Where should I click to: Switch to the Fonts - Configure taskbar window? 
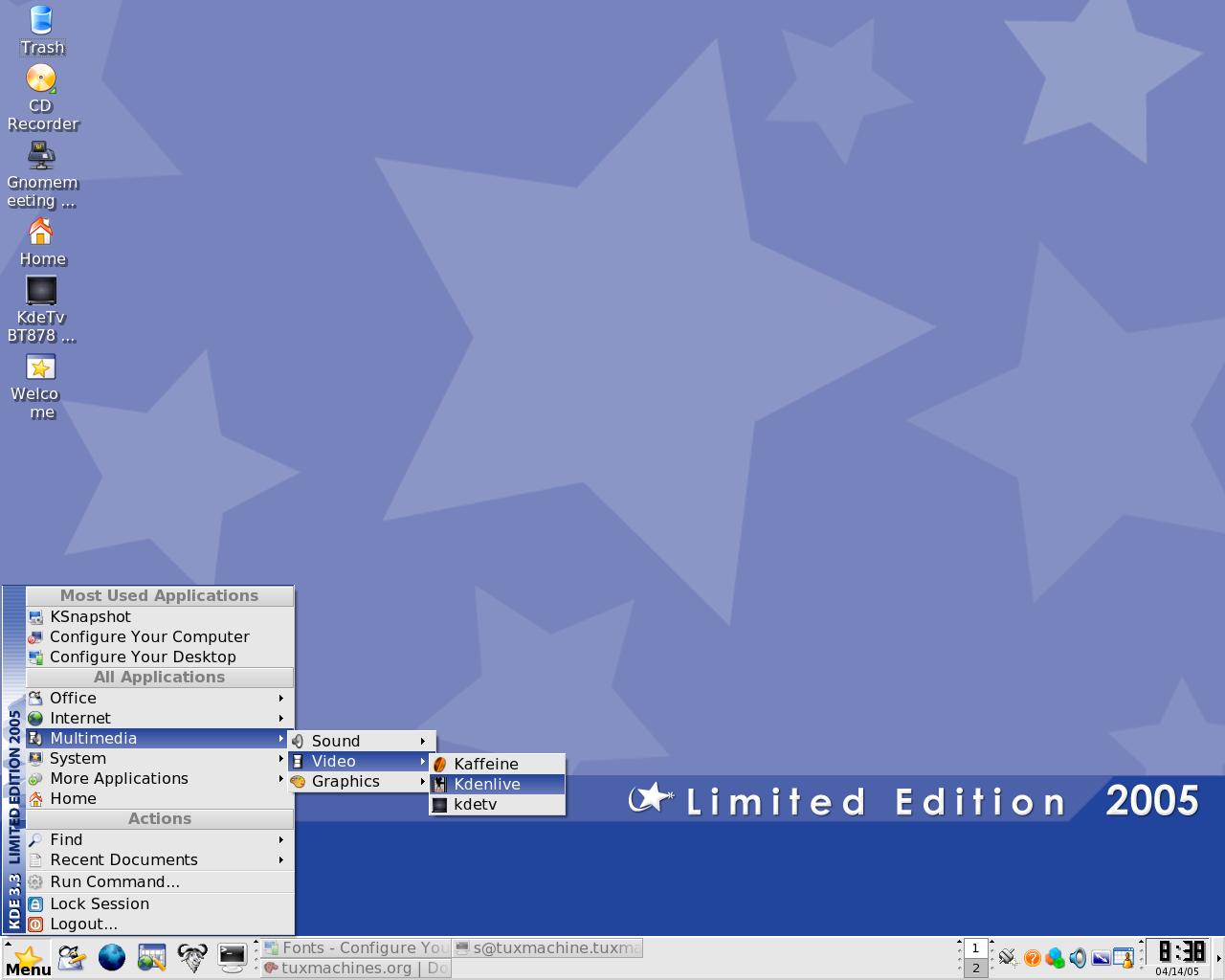tap(356, 947)
